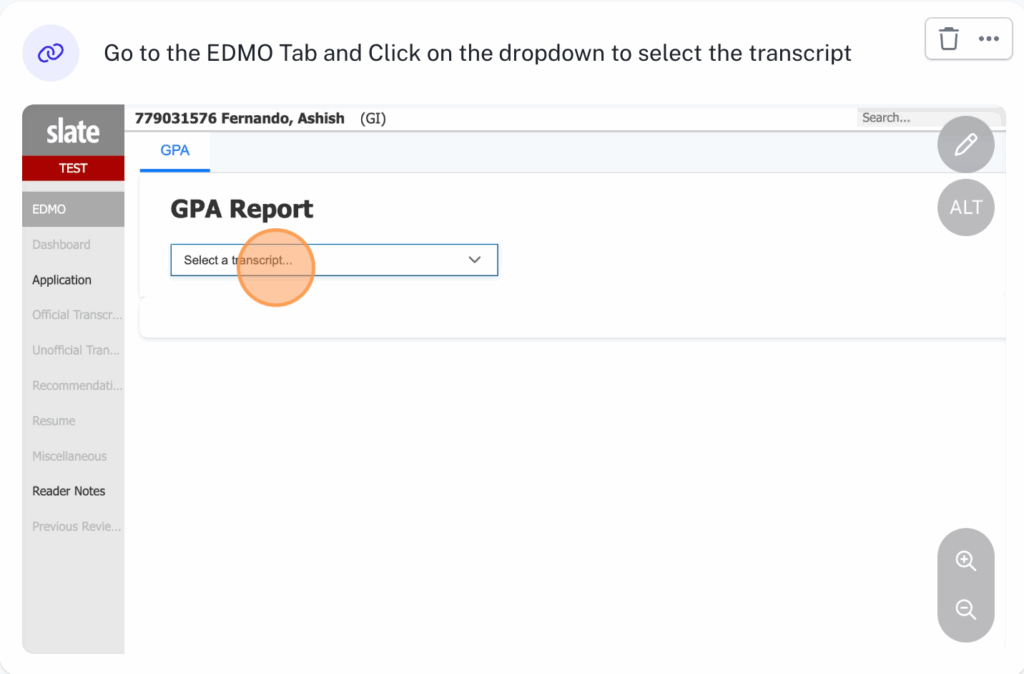Screen dimensions: 1024x674
Task: Open Application in the sidebar
Action: 62,280
